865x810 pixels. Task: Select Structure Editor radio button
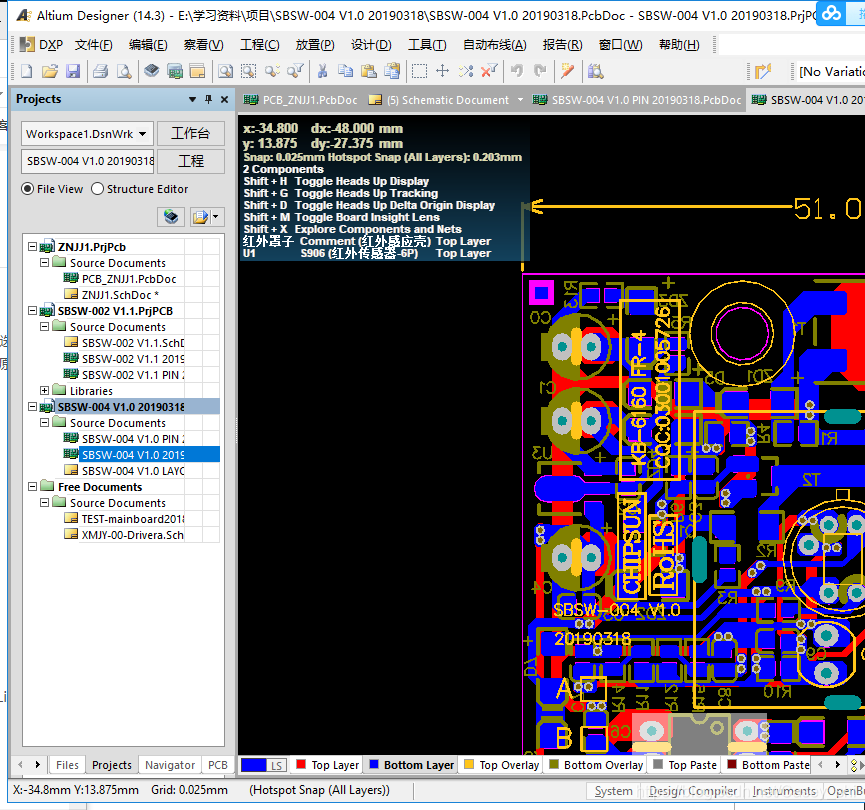97,189
